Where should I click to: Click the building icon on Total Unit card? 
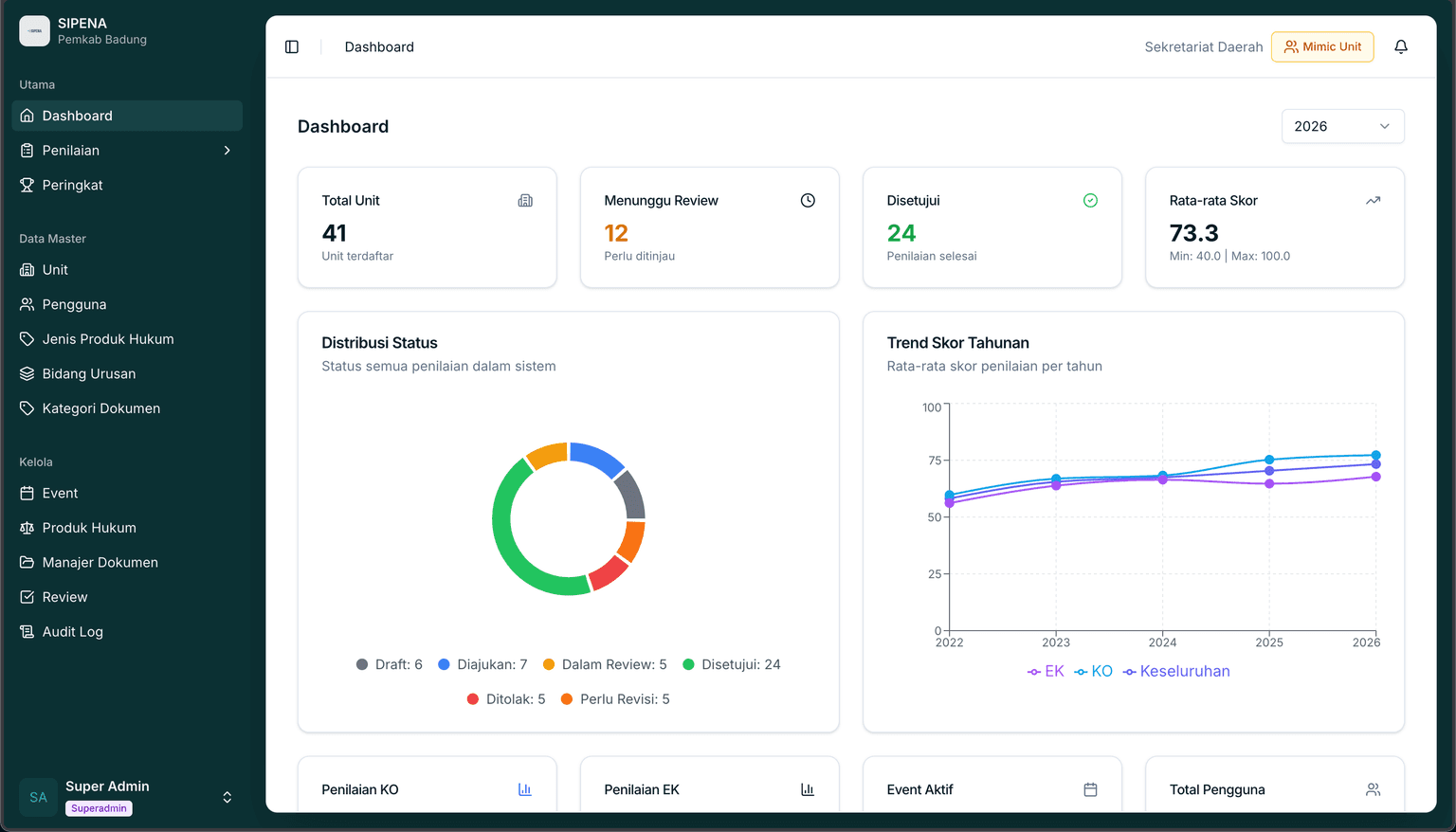525,200
